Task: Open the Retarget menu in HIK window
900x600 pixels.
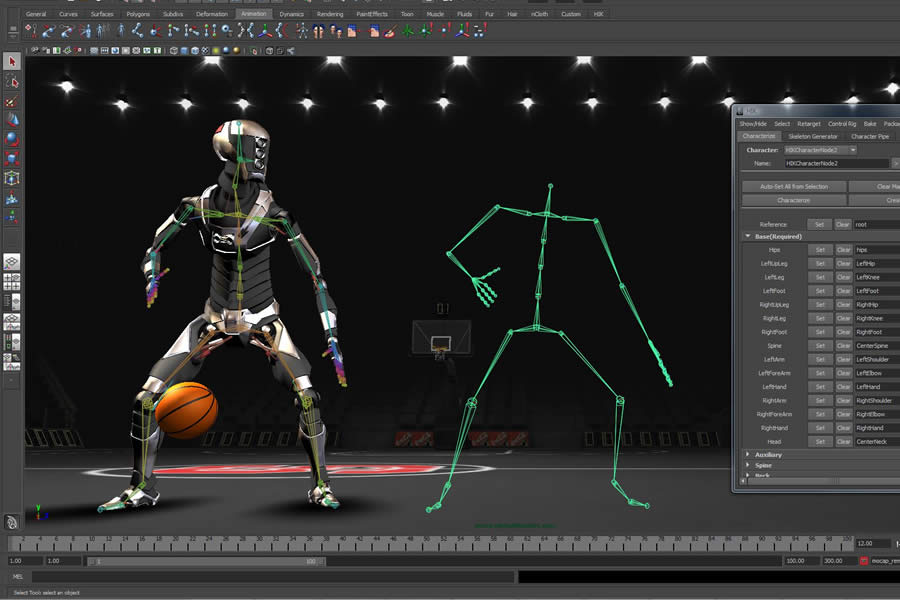Action: (x=808, y=124)
